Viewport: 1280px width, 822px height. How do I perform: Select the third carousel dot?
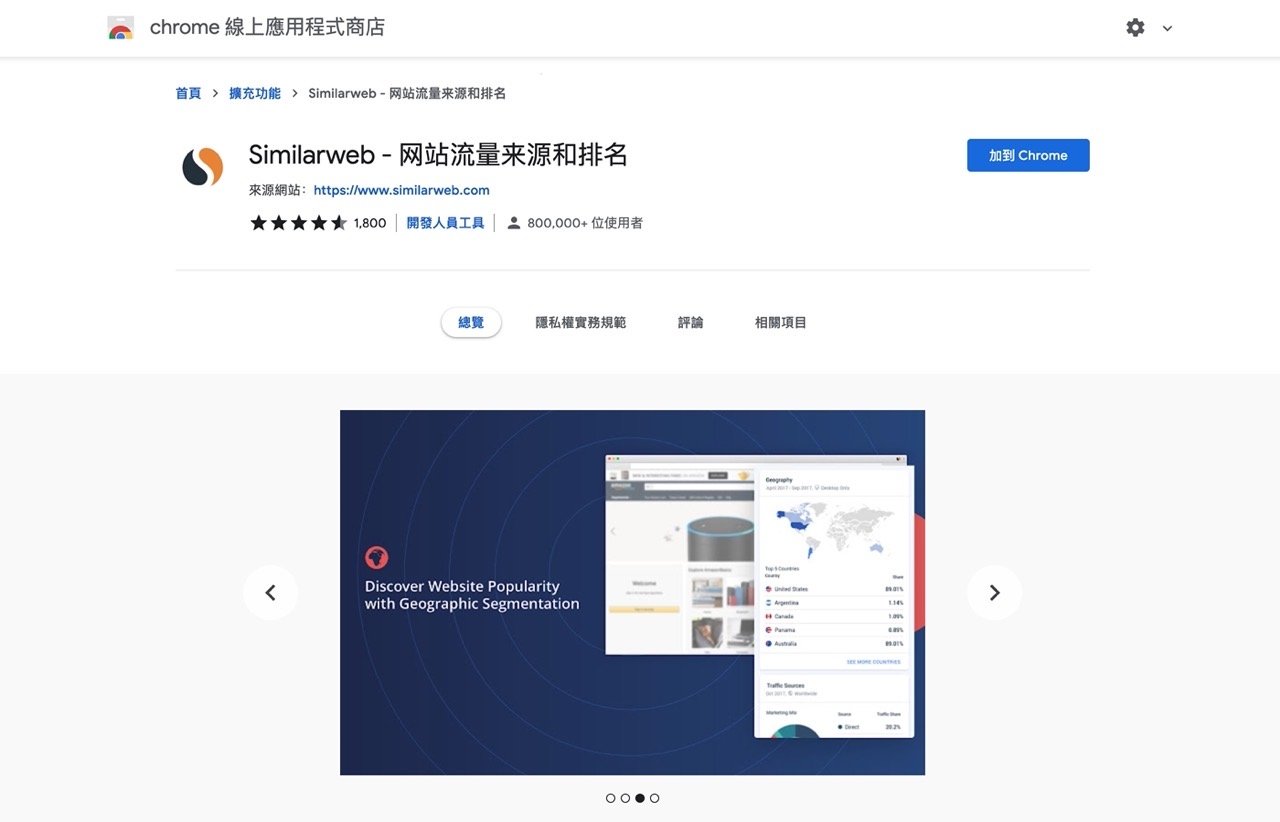(x=640, y=798)
